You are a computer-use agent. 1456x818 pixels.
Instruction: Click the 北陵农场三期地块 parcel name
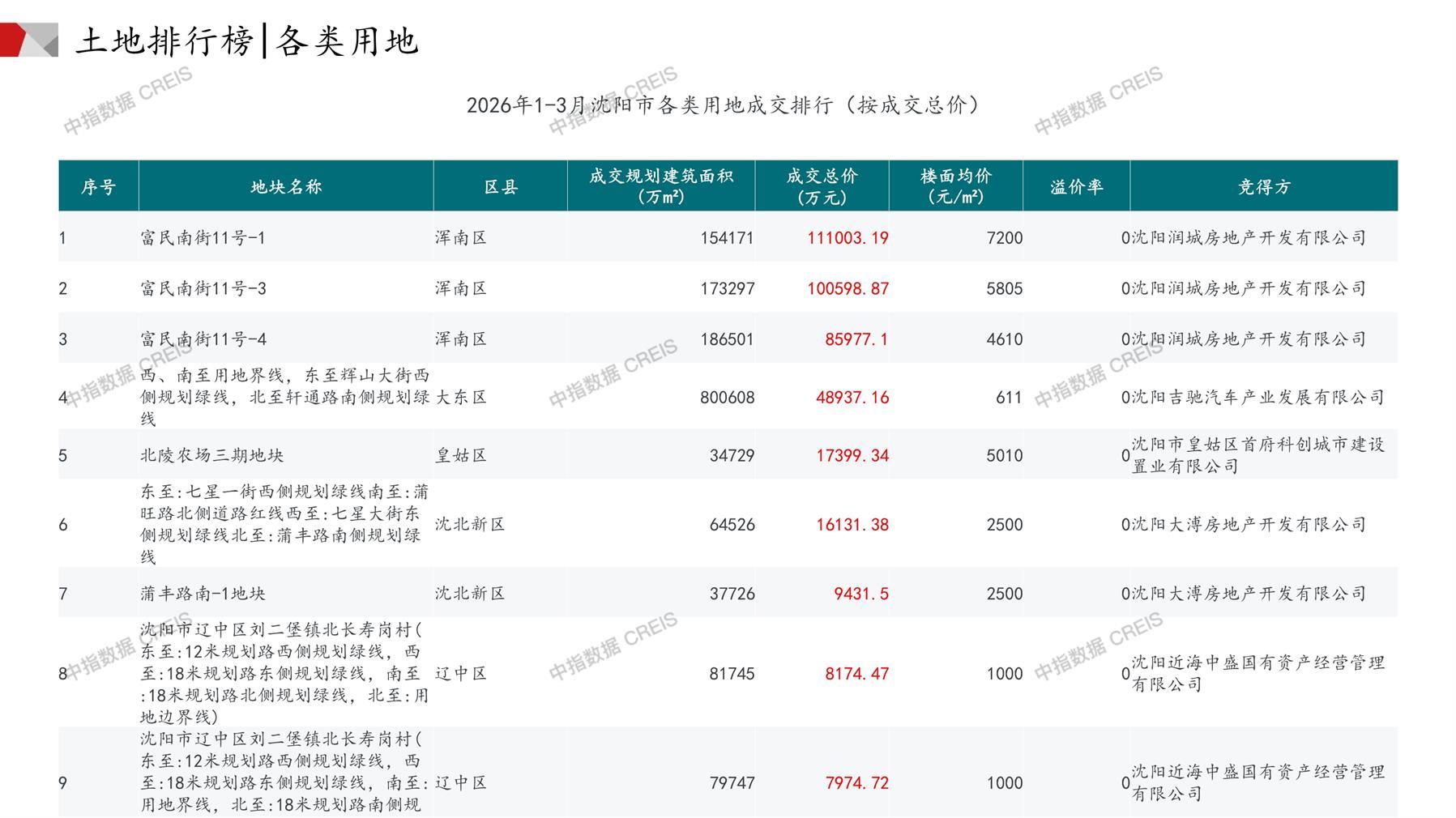click(211, 456)
